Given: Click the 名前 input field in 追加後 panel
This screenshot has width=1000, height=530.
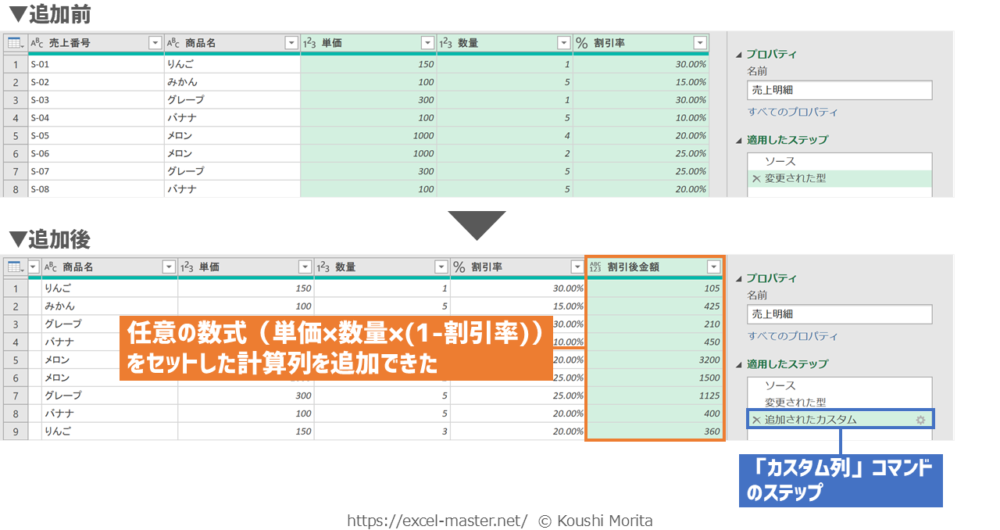Looking at the screenshot, I should [x=839, y=314].
